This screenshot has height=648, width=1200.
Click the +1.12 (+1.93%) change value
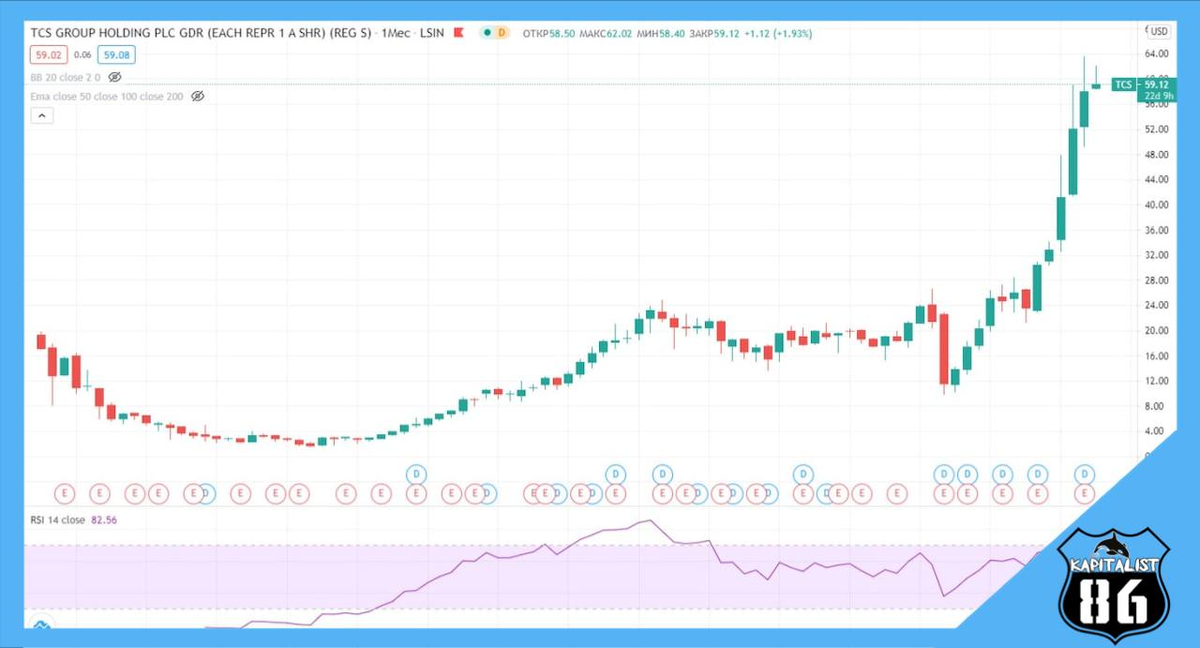tap(780, 33)
